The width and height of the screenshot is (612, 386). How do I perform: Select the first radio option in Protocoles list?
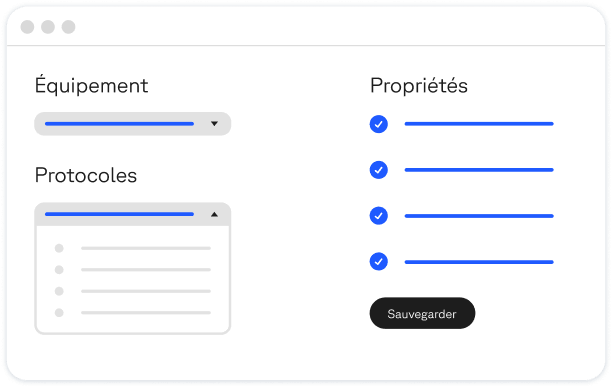pyautogui.click(x=59, y=248)
